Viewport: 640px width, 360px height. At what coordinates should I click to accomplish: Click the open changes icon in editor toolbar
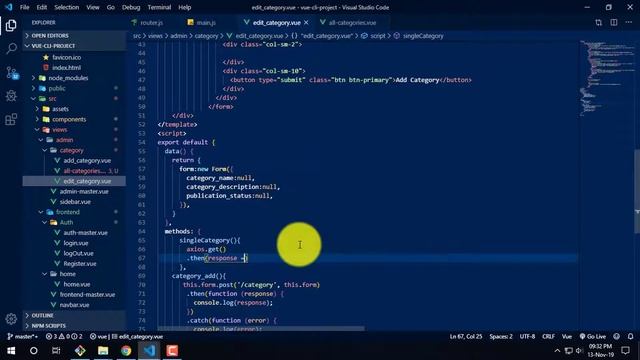[598, 22]
